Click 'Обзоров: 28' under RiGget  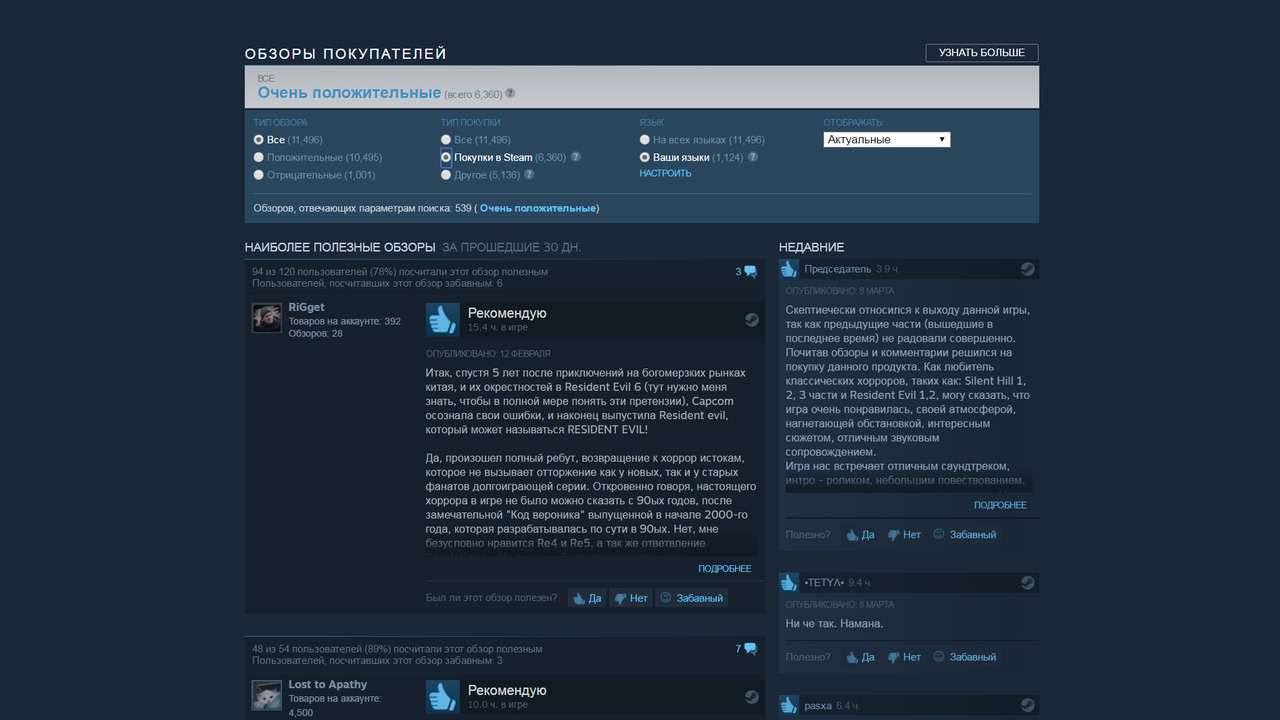click(x=315, y=333)
